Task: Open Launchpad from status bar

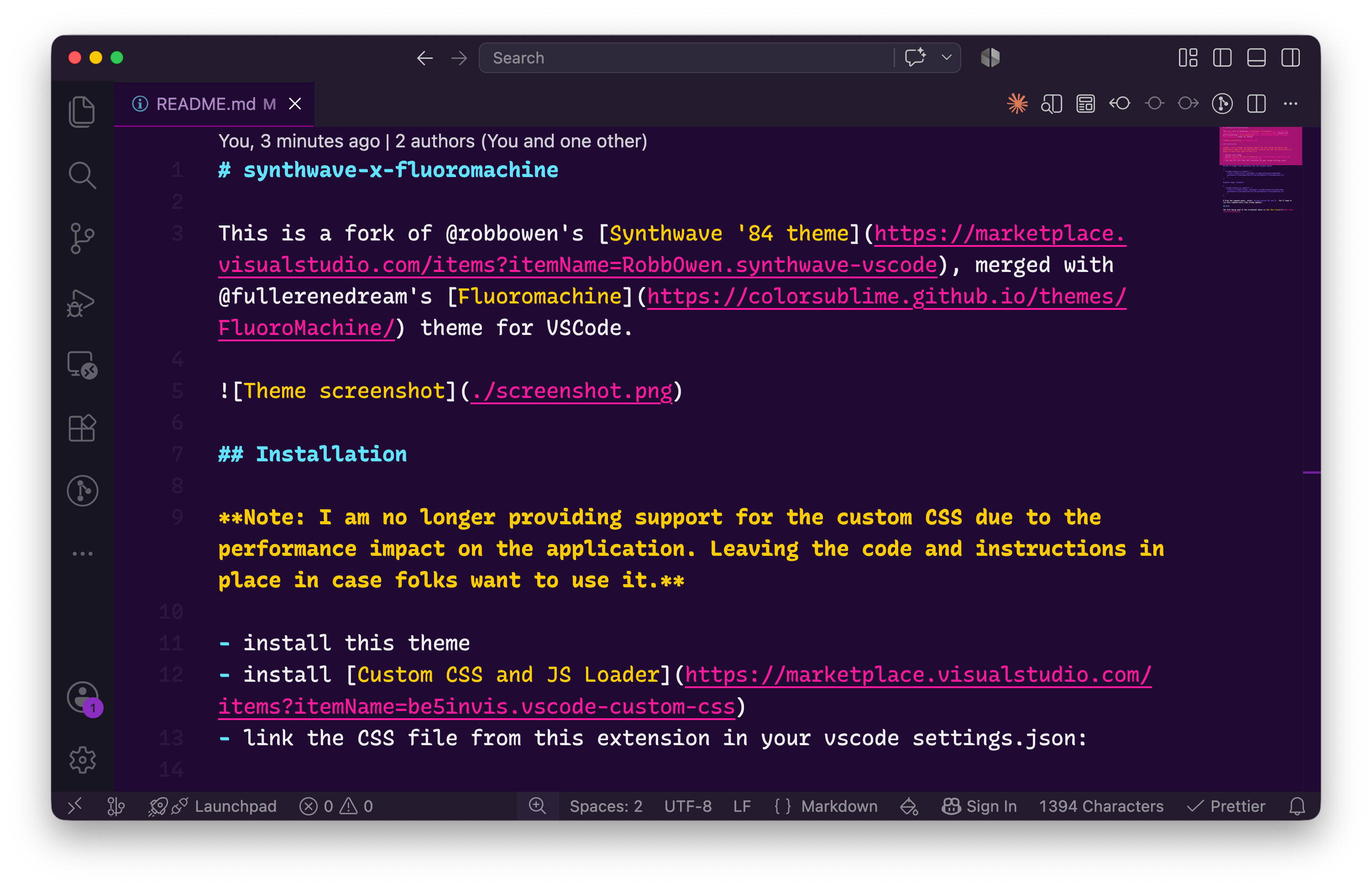Action: pyautogui.click(x=213, y=806)
